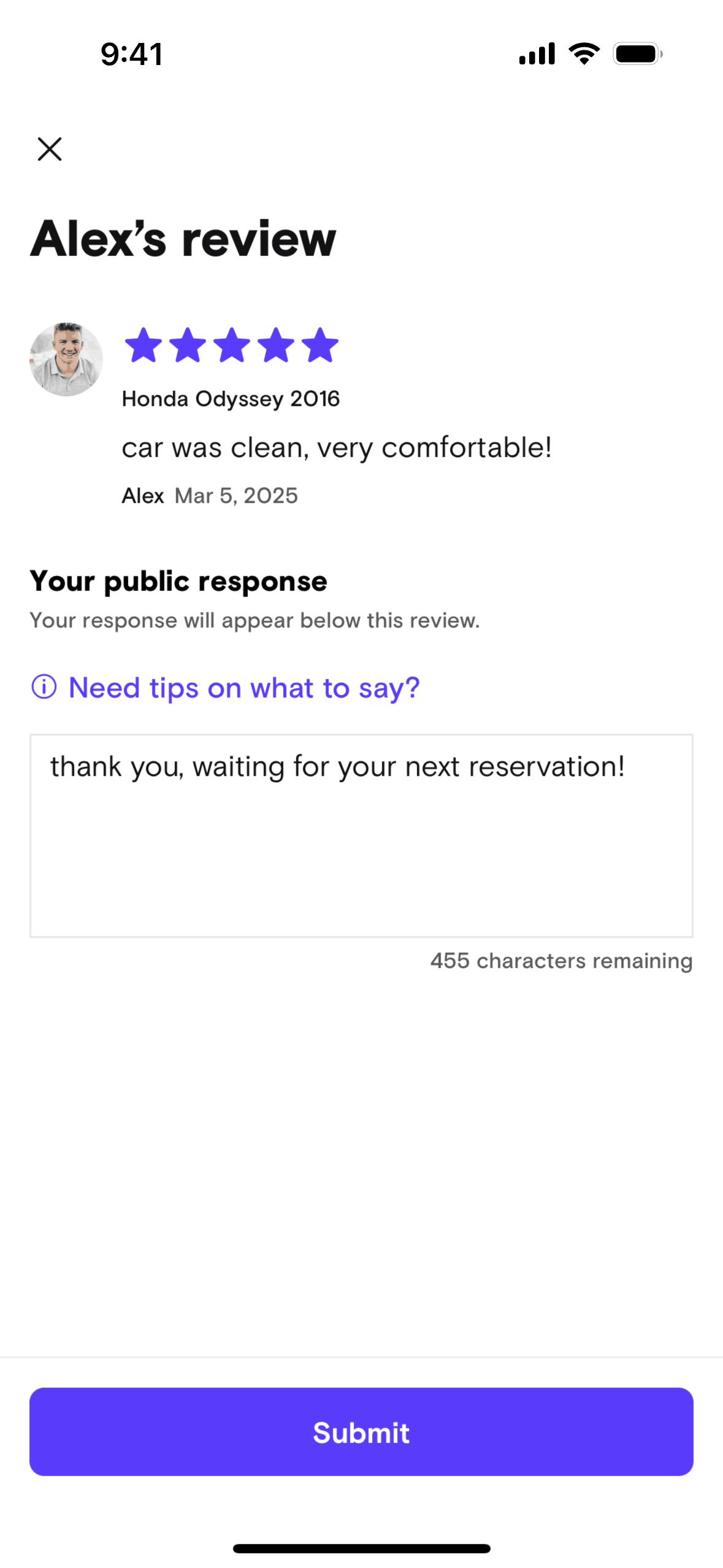The image size is (723, 1568).
Task: Tap the cellular signal bars icon
Action: pyautogui.click(x=537, y=54)
